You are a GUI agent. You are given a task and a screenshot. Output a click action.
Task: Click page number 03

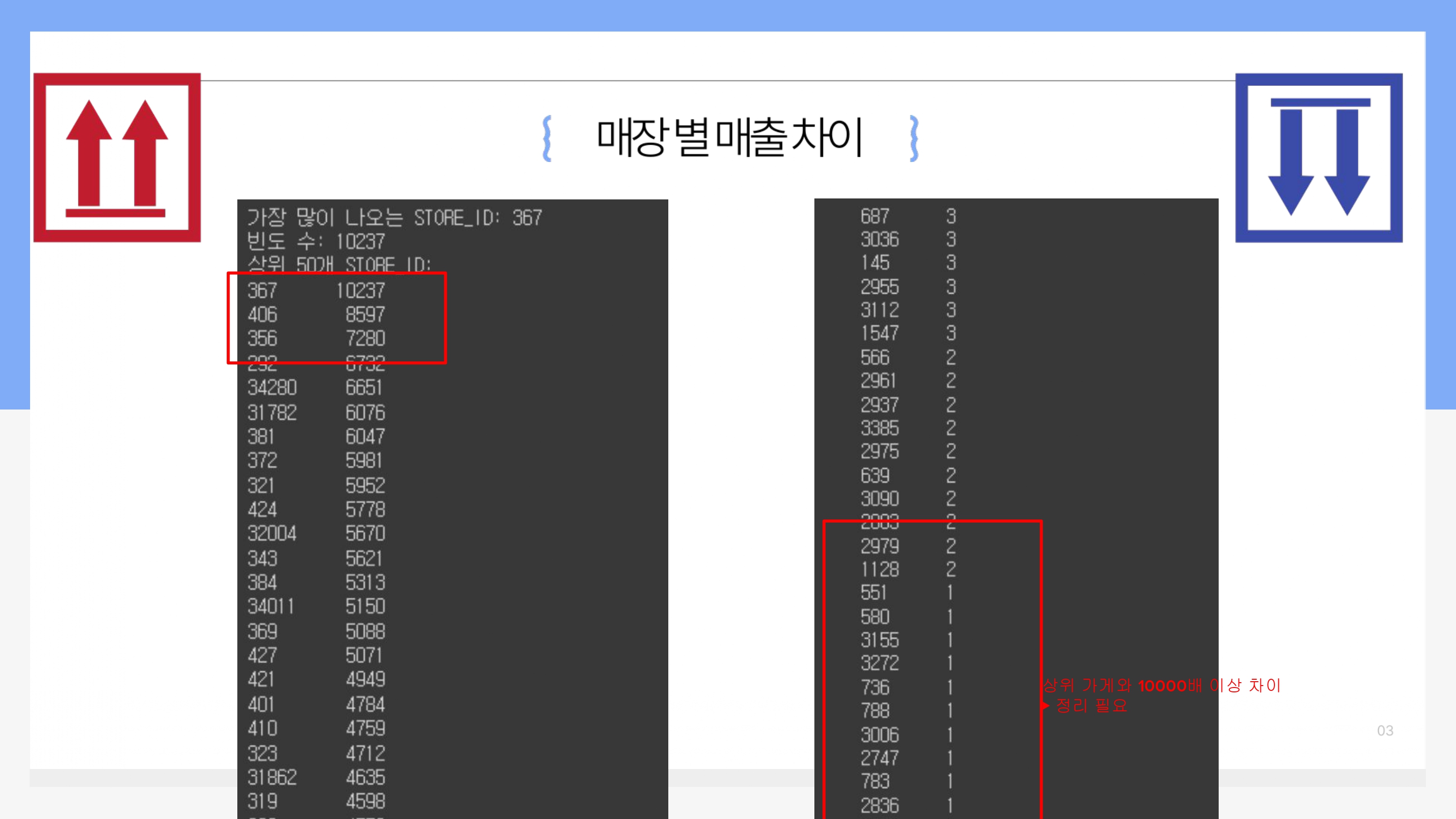coord(1385,730)
